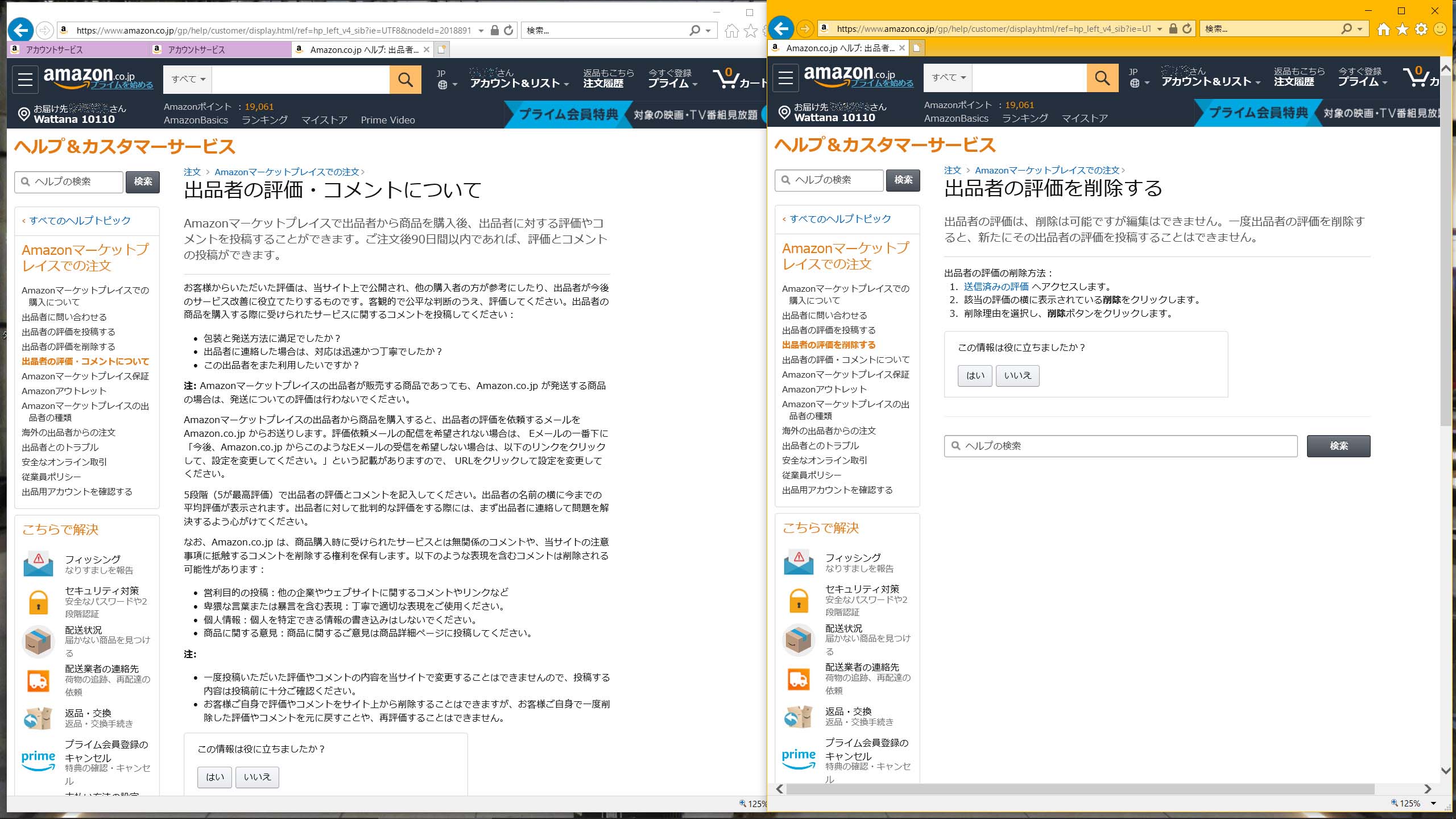Click 注文 breadcrumb in left window

coord(192,172)
